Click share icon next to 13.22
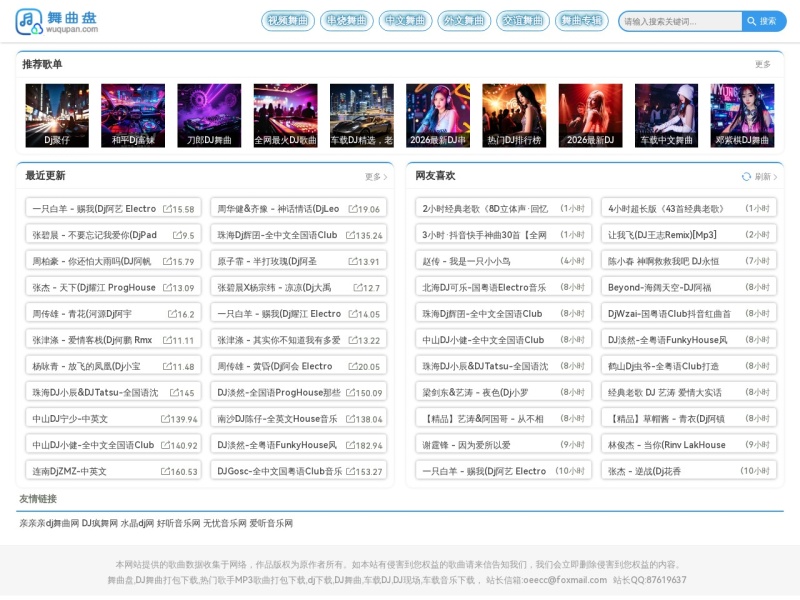The width and height of the screenshot is (800, 600). pyautogui.click(x=353, y=340)
